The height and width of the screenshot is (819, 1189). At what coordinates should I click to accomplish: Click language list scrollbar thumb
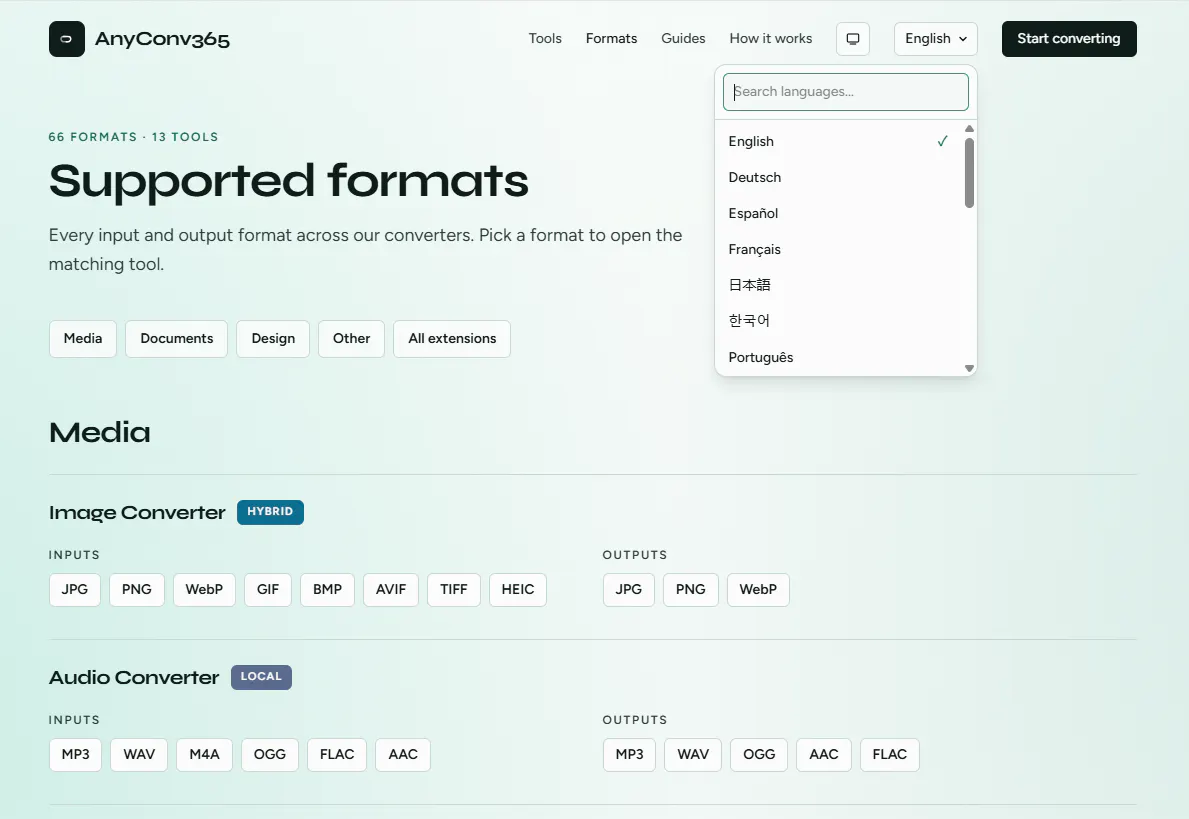[x=969, y=173]
